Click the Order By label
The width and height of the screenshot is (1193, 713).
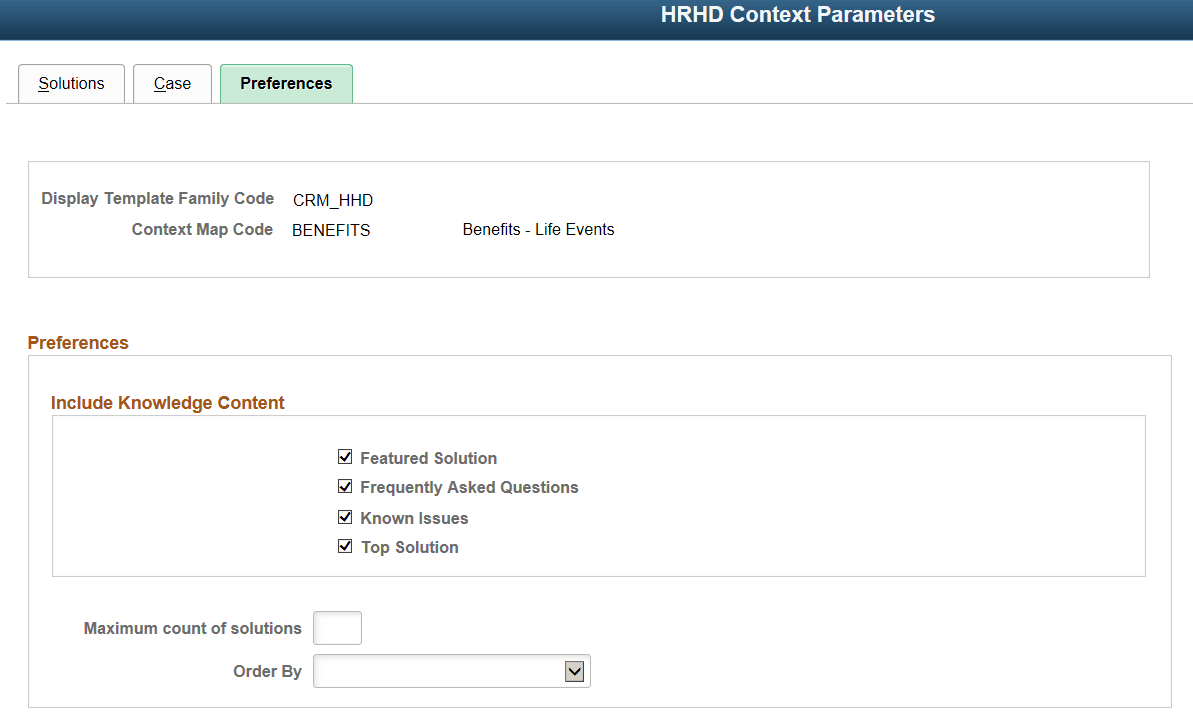tap(267, 671)
